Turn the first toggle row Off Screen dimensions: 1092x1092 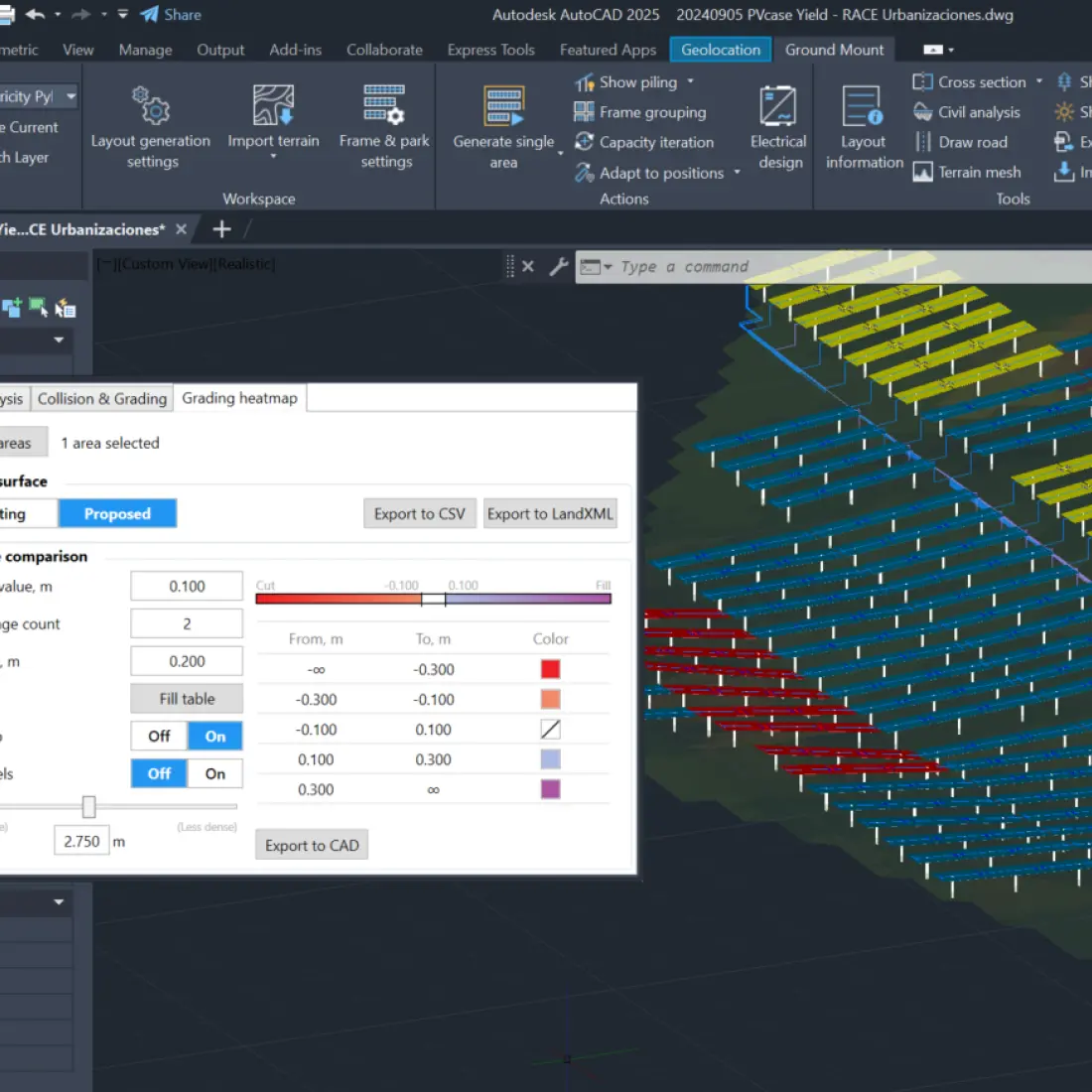[x=159, y=737]
